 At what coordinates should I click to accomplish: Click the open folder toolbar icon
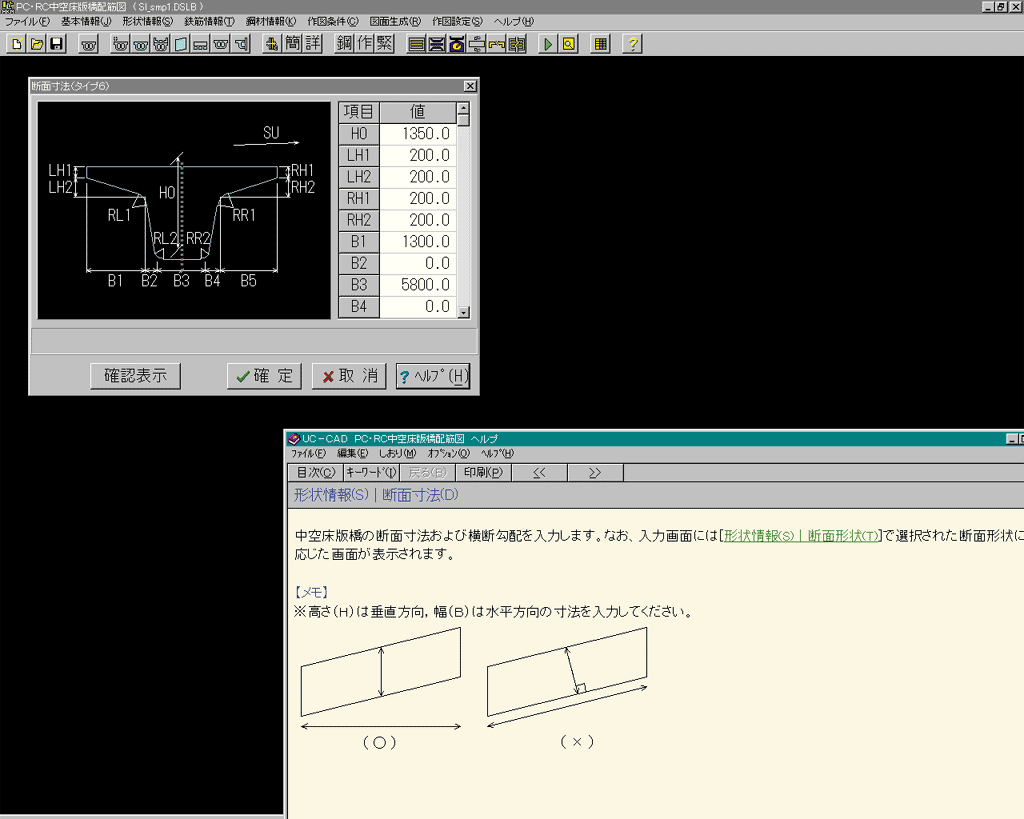[37, 44]
